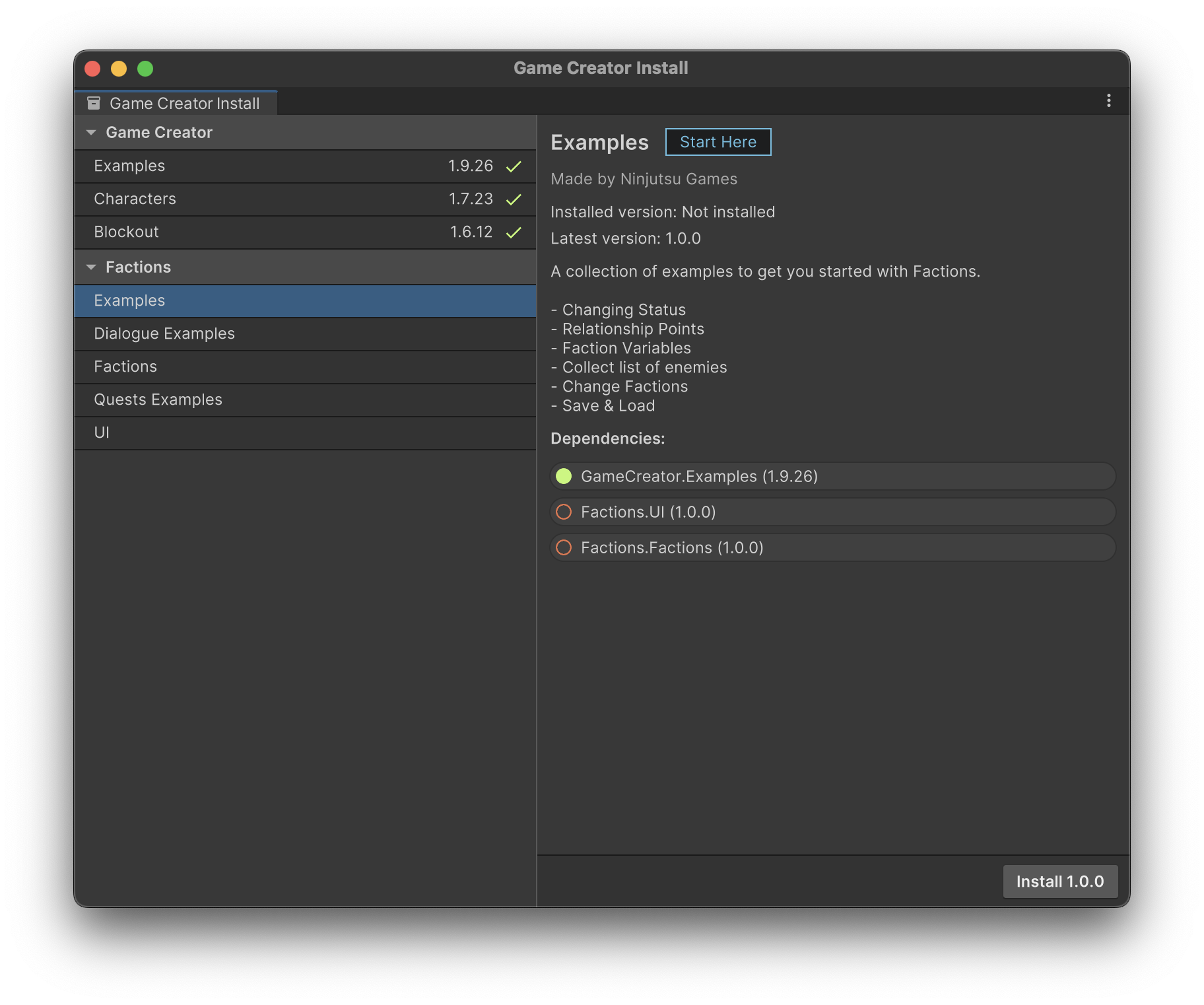Collapse the Game Creator section
The image size is (1204, 1005).
coord(91,133)
